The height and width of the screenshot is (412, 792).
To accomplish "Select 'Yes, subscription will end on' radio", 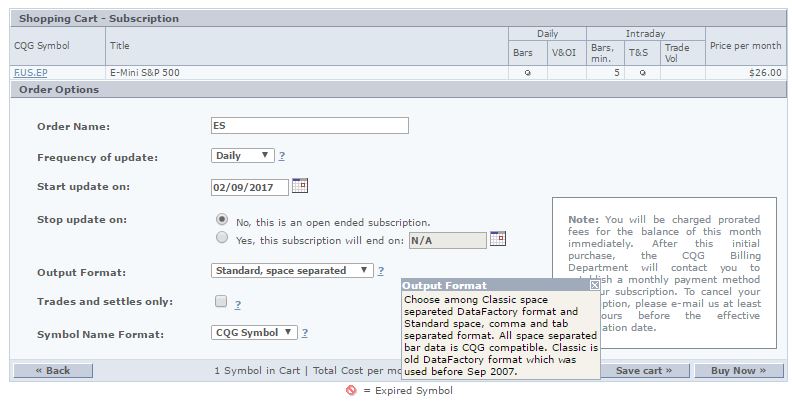I will [x=222, y=237].
